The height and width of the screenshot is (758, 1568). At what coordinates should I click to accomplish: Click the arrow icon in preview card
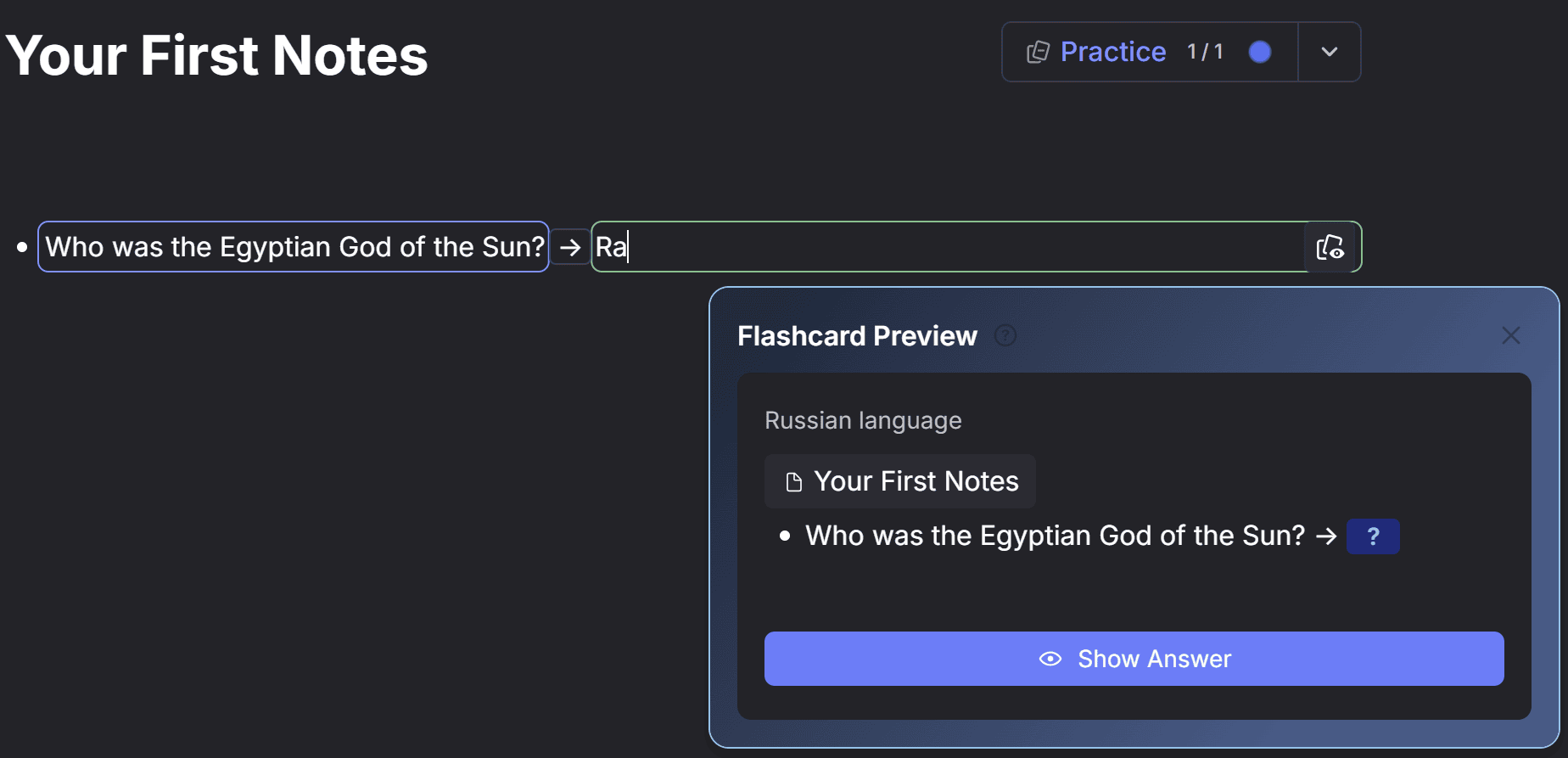coord(1326,536)
